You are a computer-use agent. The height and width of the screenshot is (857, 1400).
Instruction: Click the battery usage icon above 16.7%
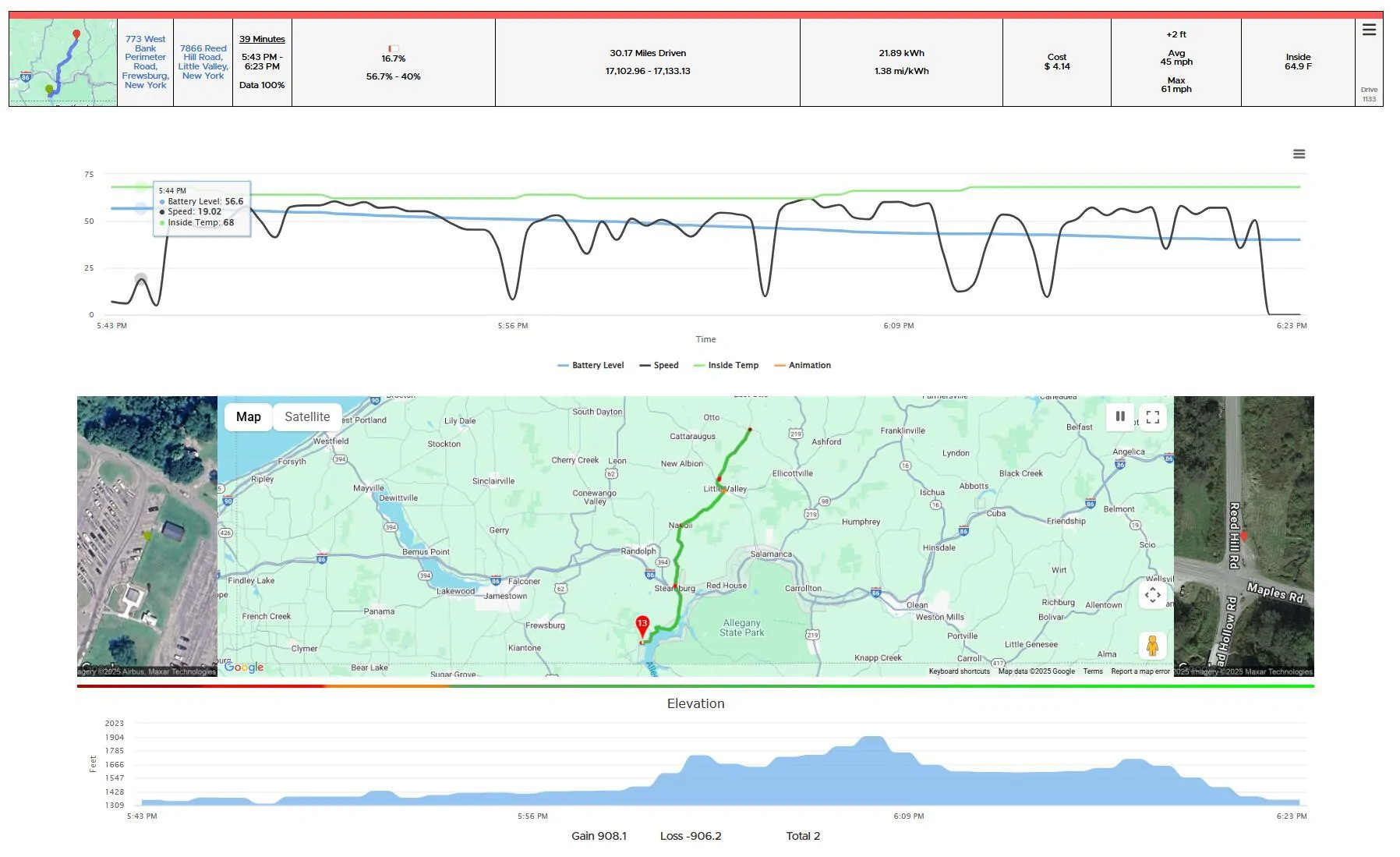(x=394, y=48)
